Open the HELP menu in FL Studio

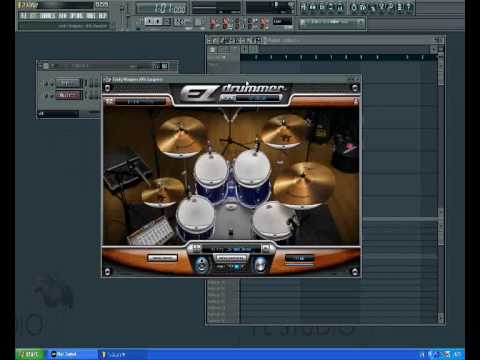[x=103, y=16]
